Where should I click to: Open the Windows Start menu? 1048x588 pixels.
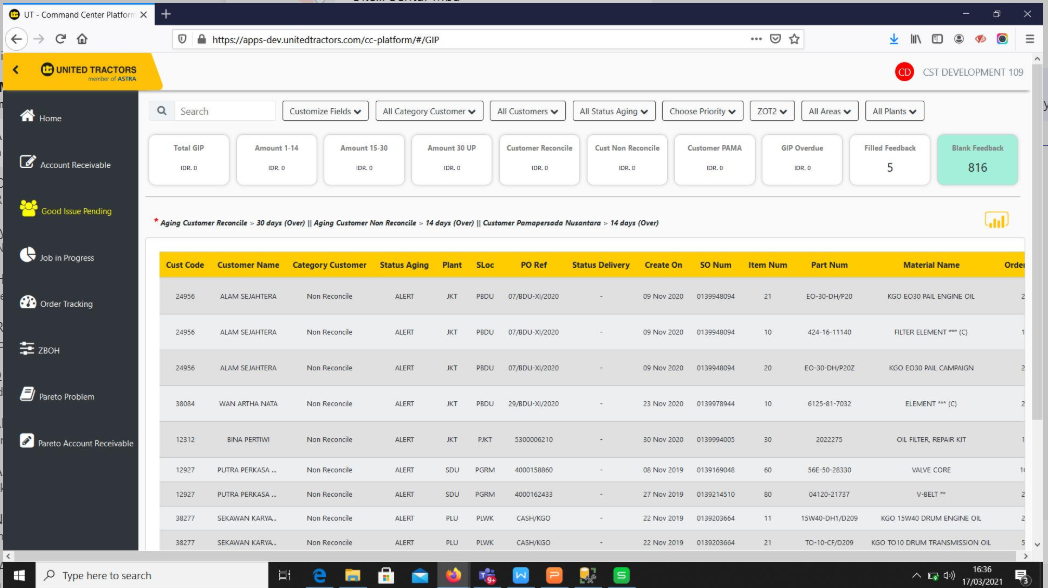pyautogui.click(x=19, y=575)
